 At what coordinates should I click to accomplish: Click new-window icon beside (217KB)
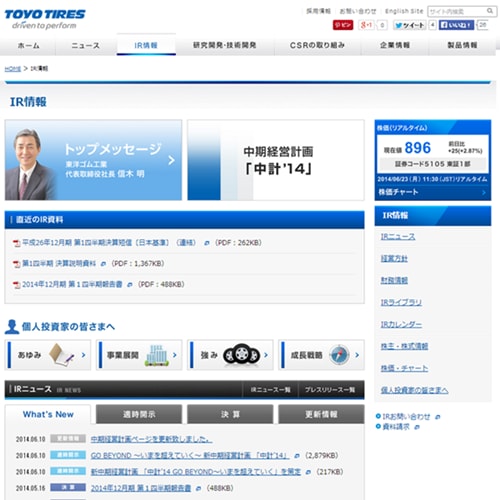coord(308,472)
